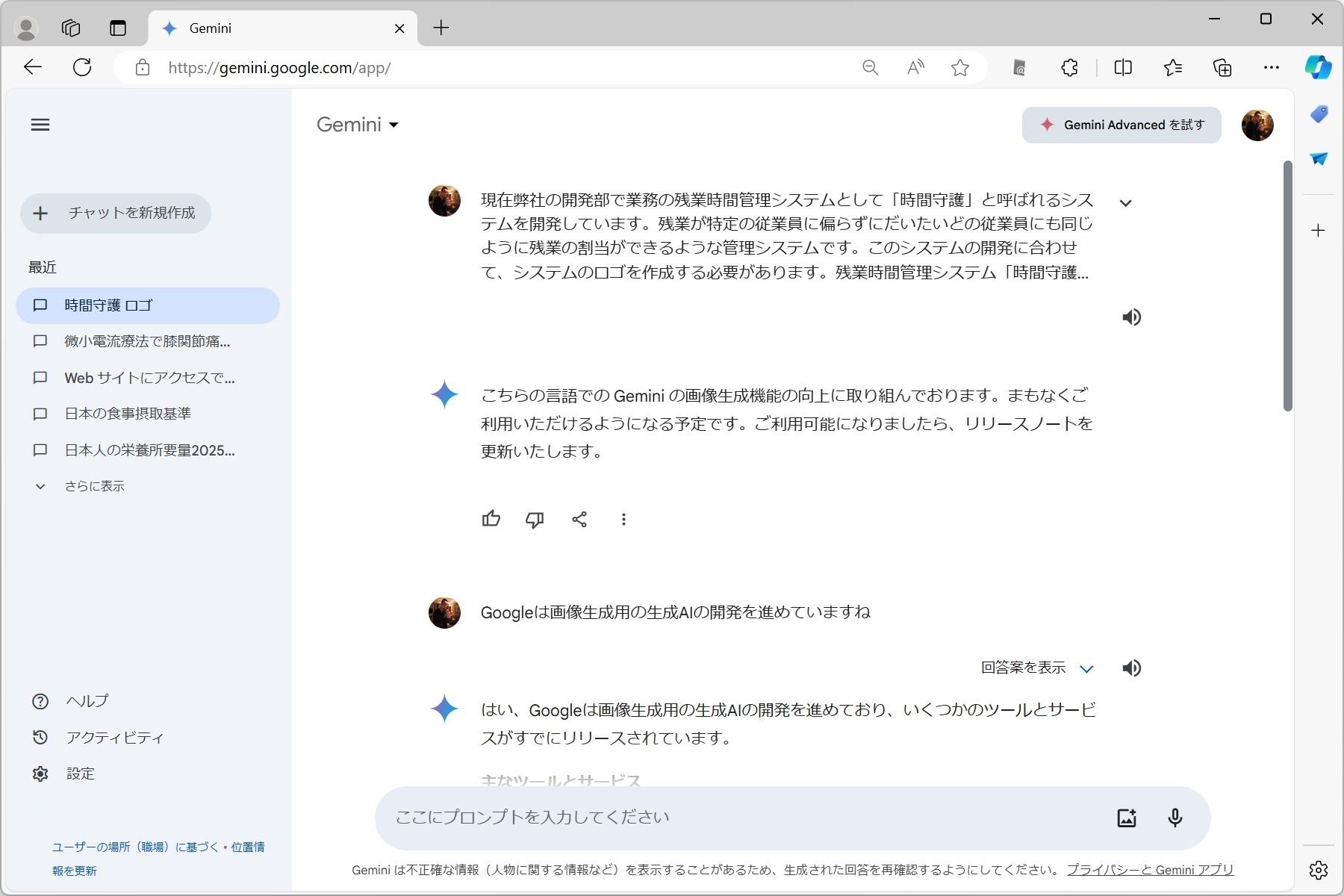Select the 時間守護 ロゴ chat

pyautogui.click(x=148, y=305)
